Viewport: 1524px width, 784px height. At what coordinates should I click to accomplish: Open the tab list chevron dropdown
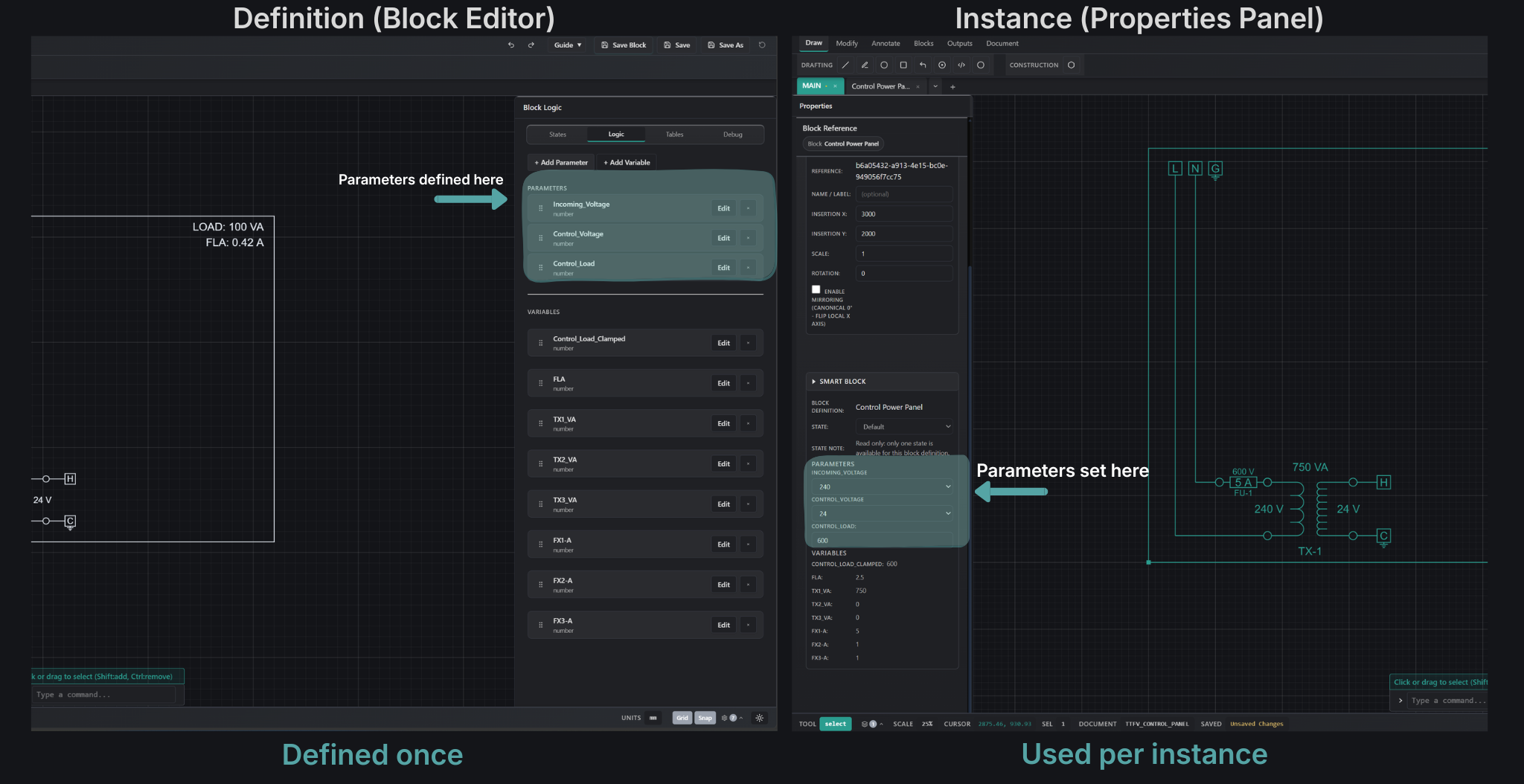click(x=935, y=87)
